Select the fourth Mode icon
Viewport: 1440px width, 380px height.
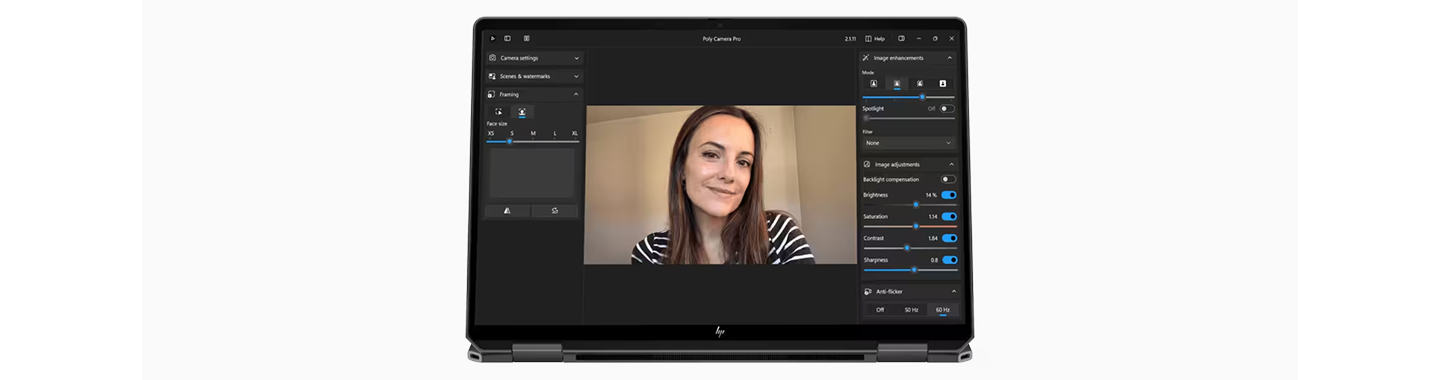(942, 83)
